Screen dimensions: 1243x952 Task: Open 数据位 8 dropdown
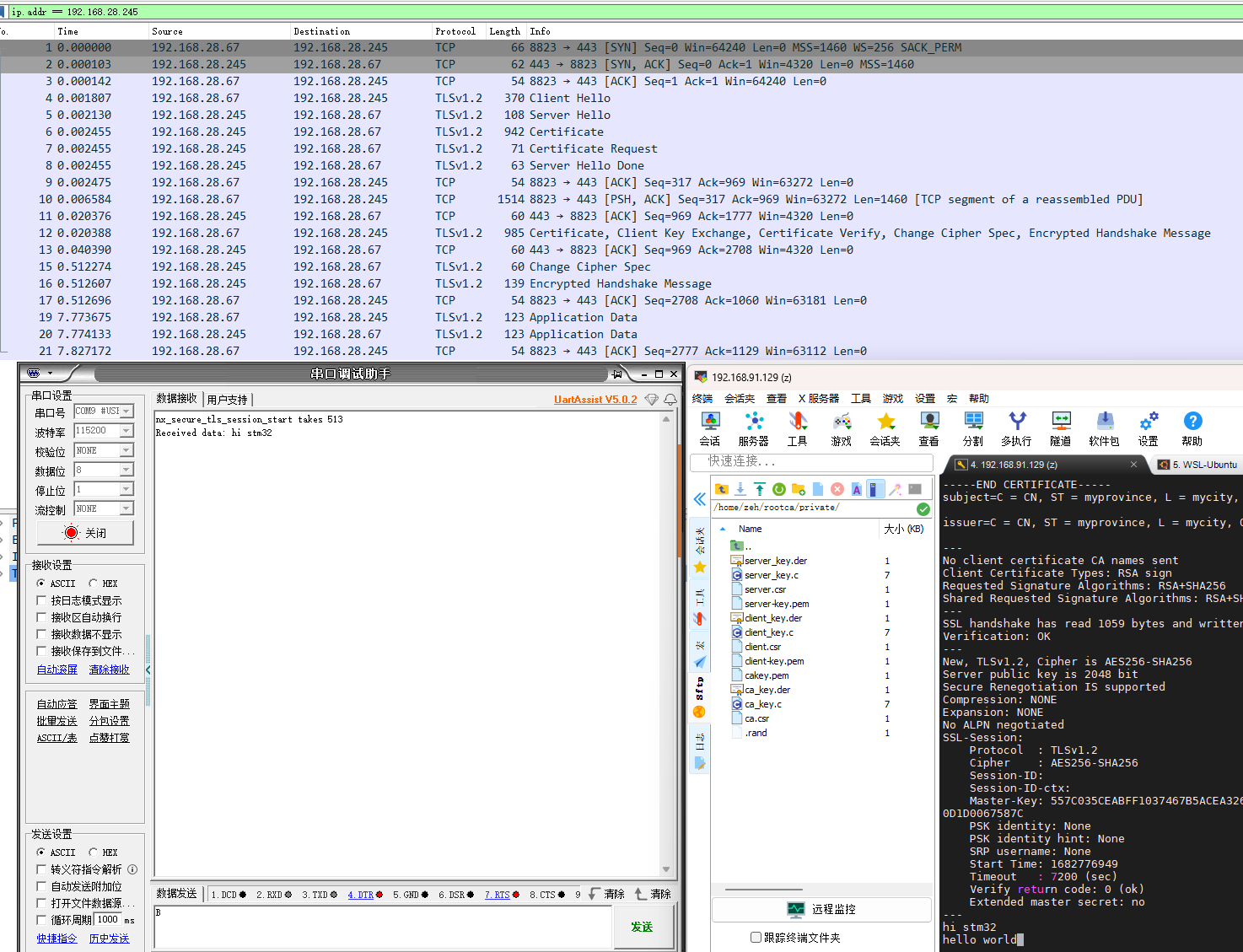click(x=126, y=471)
